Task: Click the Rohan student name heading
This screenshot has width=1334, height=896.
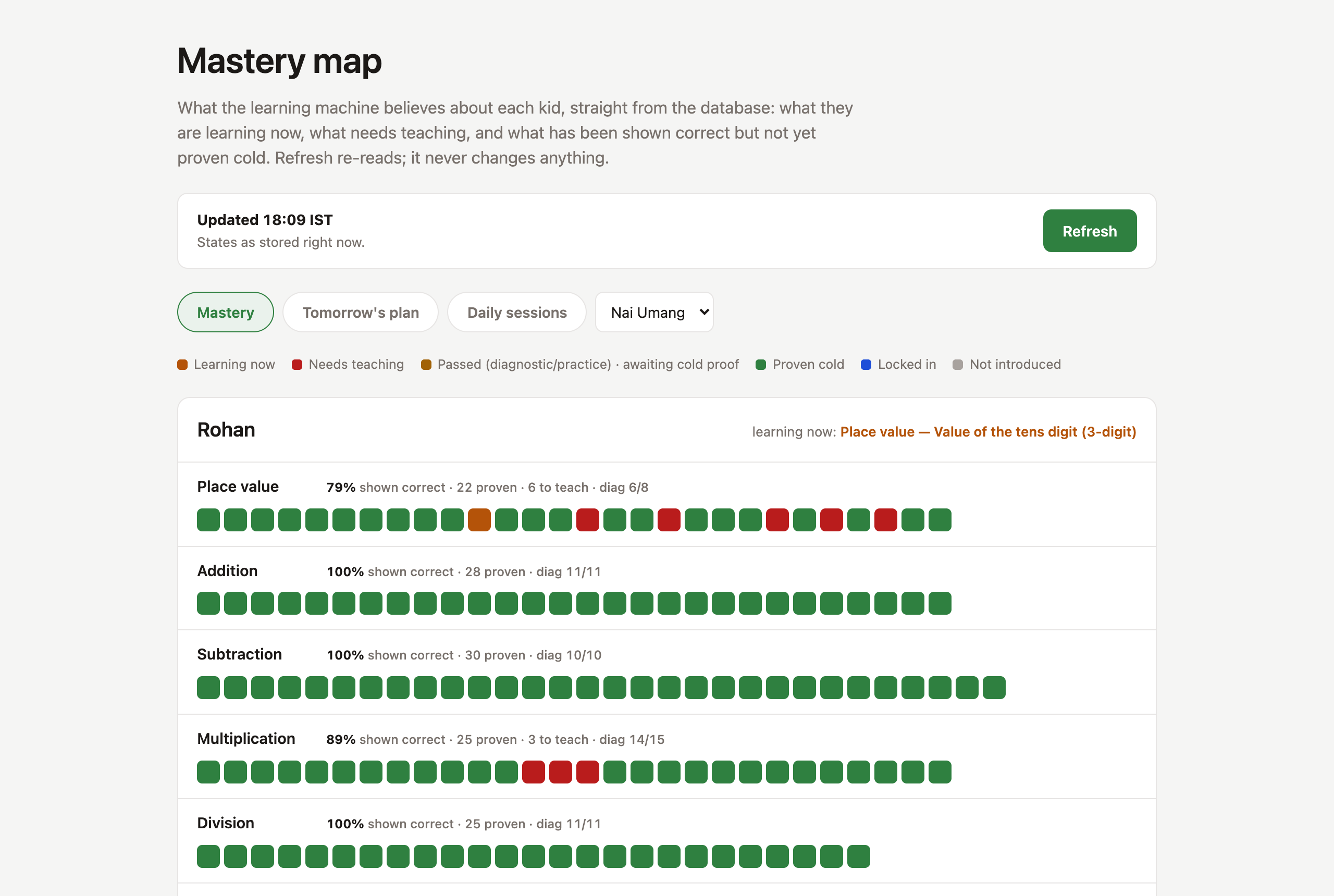Action: (x=226, y=430)
